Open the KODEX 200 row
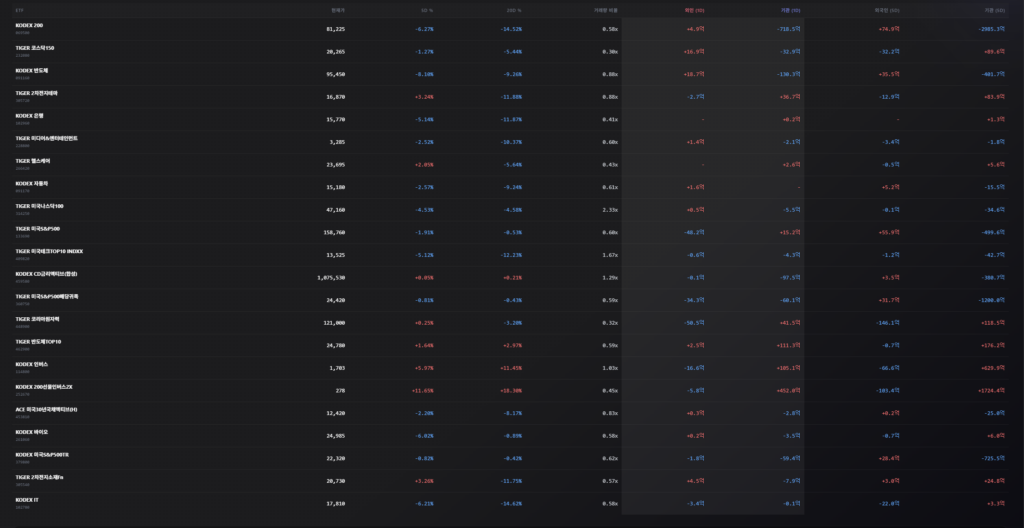Screen dimensions: 1024x528 [x=29, y=25]
